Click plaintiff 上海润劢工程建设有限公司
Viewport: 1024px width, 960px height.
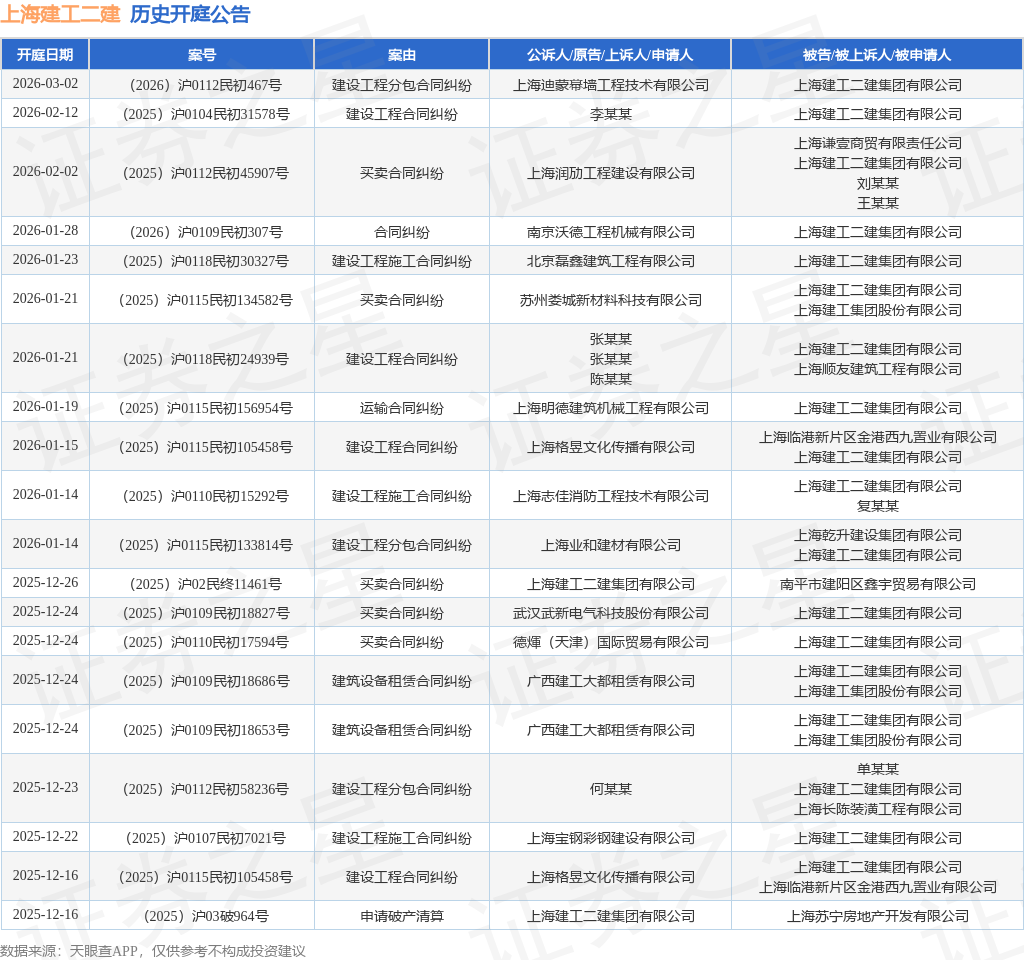611,172
